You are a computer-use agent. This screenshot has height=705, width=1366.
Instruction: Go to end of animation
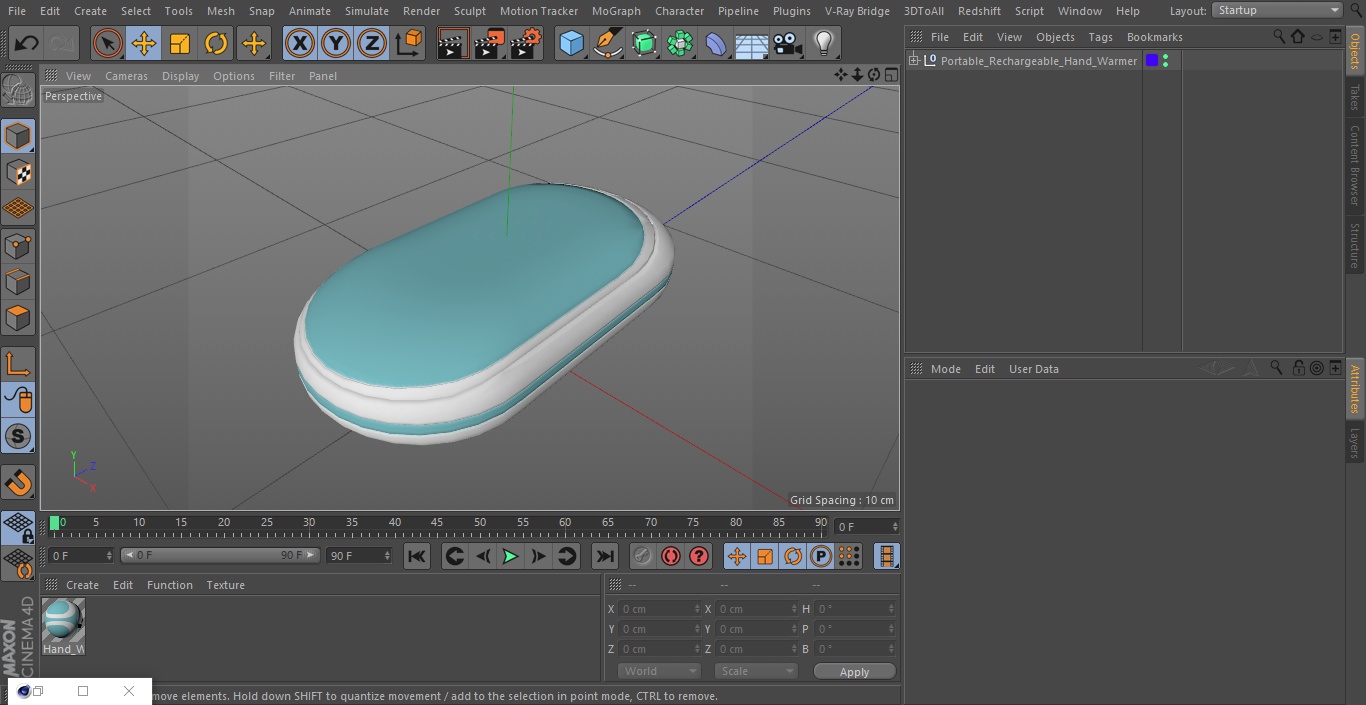(604, 556)
